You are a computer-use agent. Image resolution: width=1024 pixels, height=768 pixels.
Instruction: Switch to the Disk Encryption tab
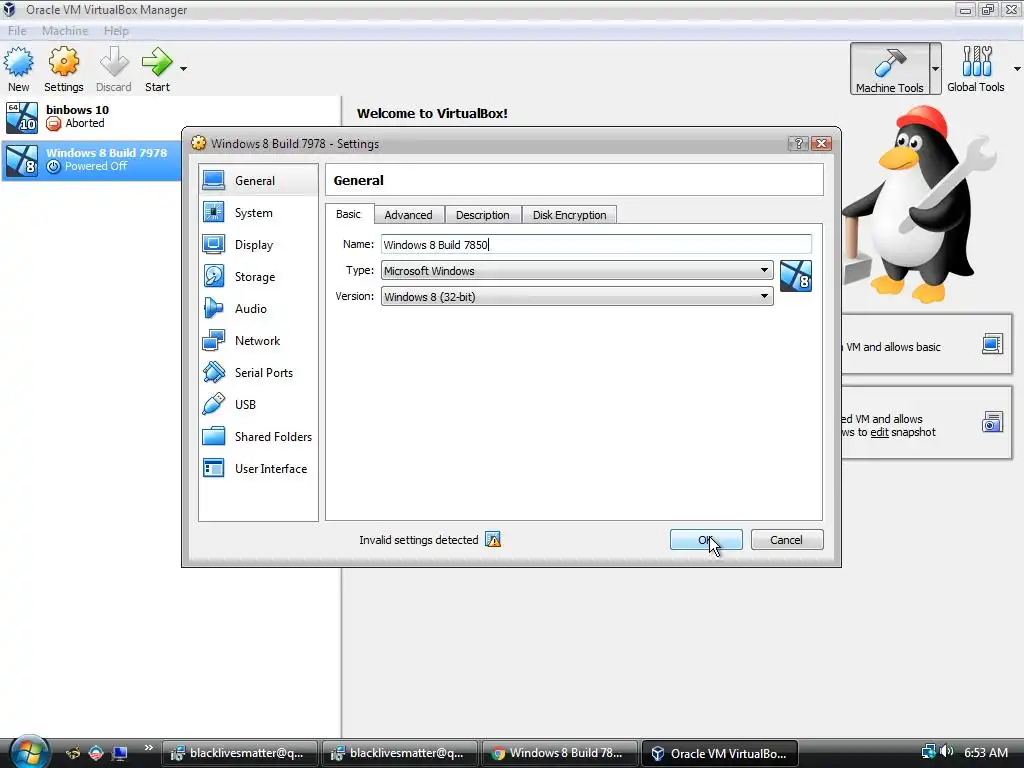click(569, 215)
